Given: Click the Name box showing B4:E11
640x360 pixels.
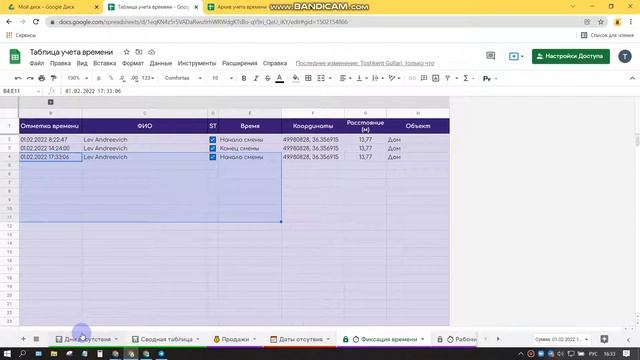Looking at the screenshot, I should tap(22, 91).
